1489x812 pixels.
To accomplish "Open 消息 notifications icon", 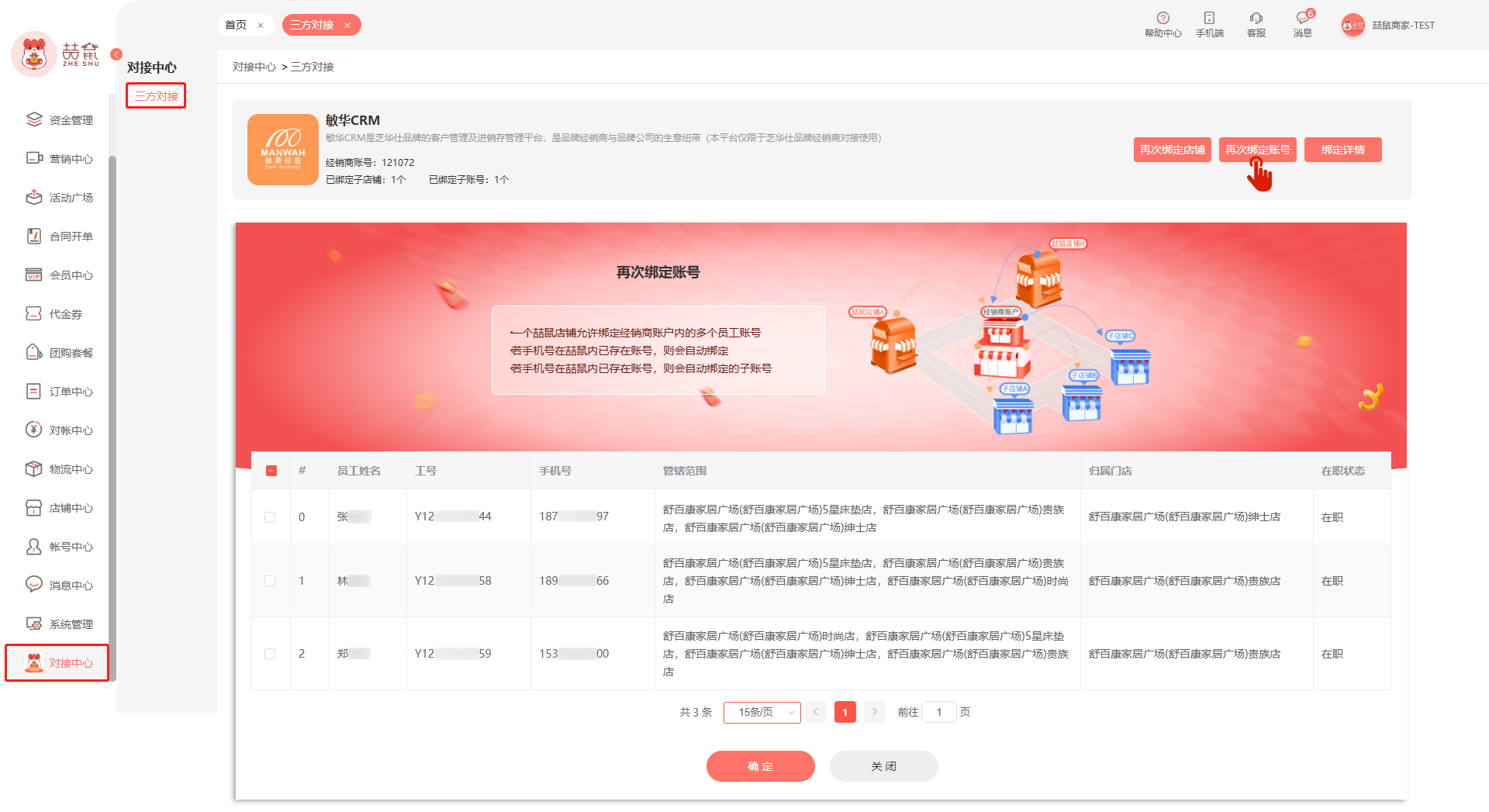I will (x=1303, y=18).
